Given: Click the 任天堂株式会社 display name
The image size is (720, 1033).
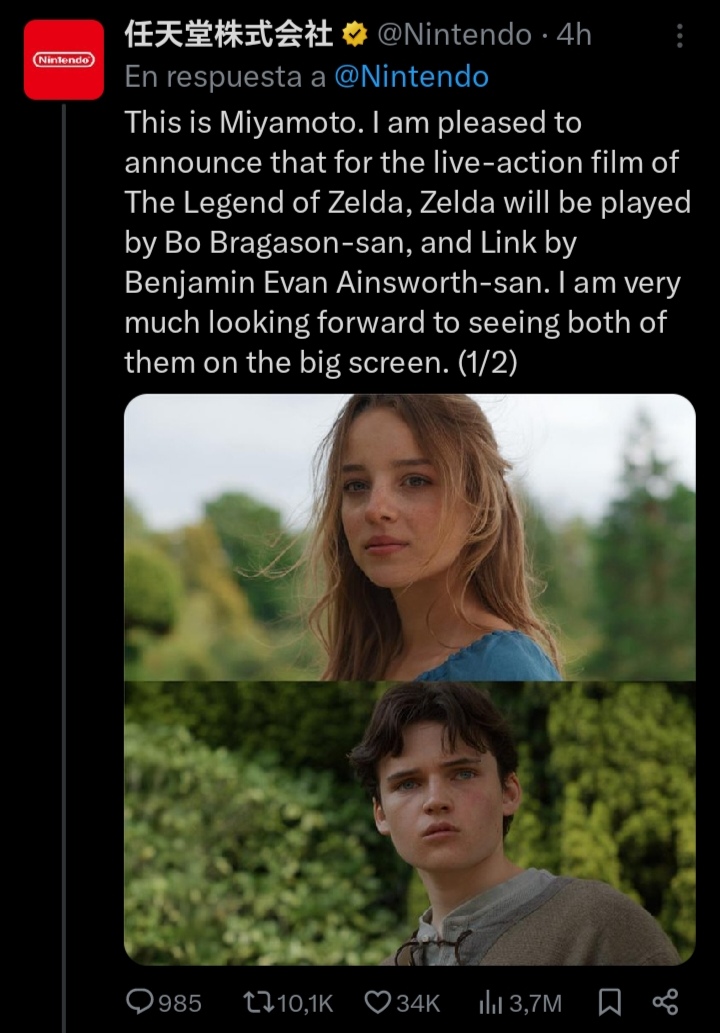Looking at the screenshot, I should [229, 35].
